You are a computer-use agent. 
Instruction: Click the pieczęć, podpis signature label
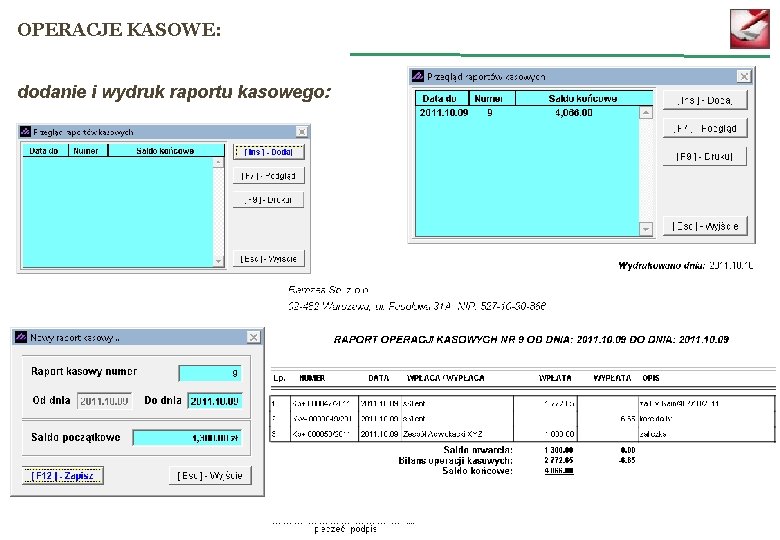click(x=345, y=530)
